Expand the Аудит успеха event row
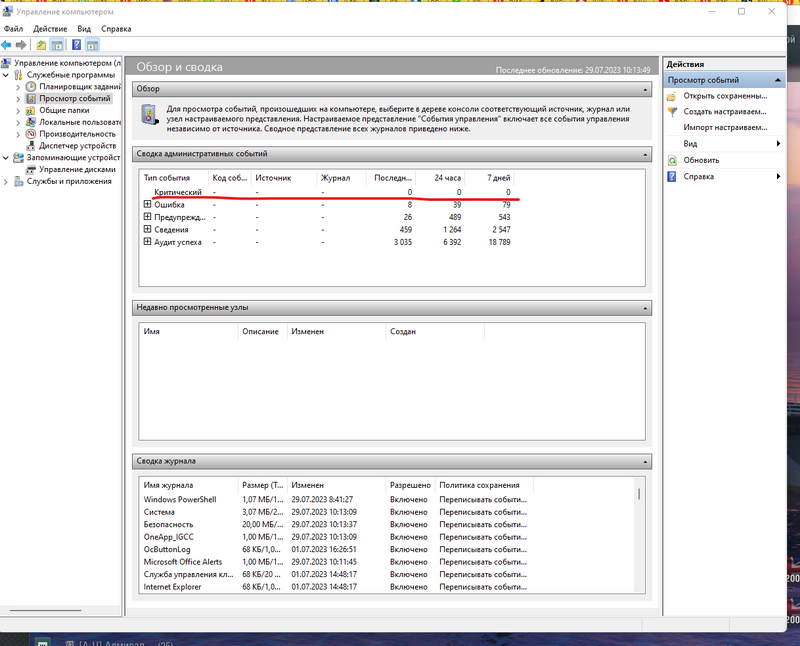 point(147,241)
